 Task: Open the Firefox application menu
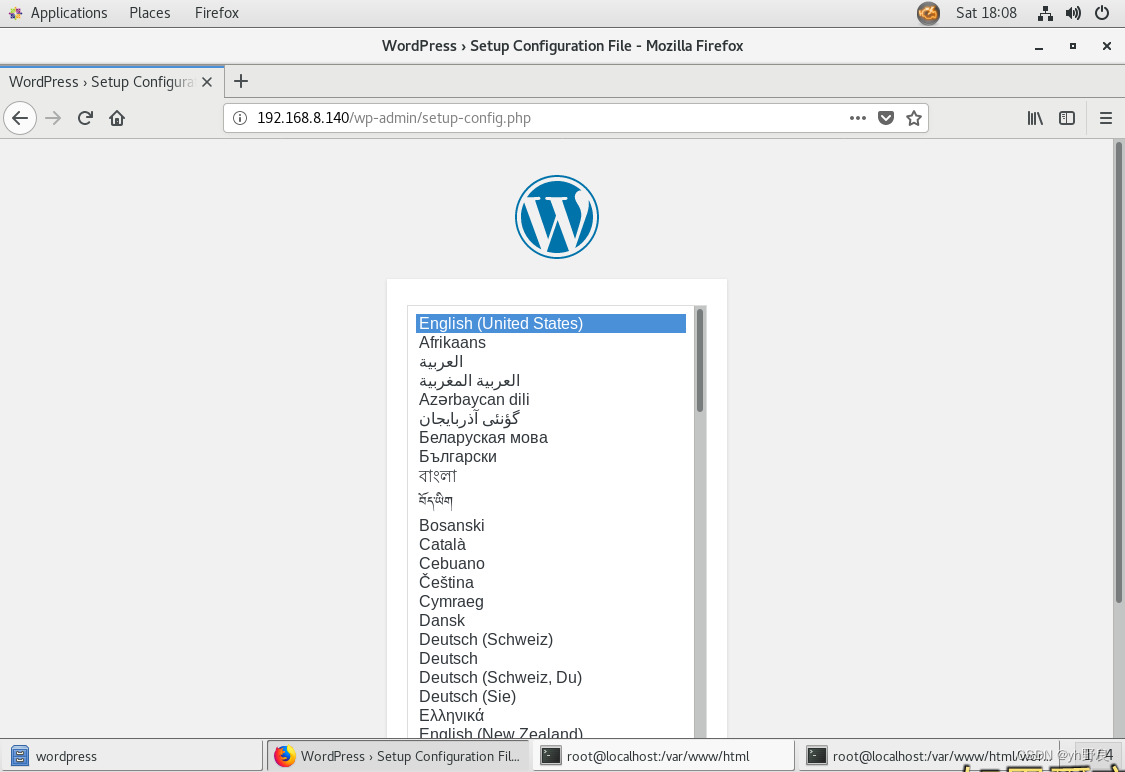(x=217, y=13)
